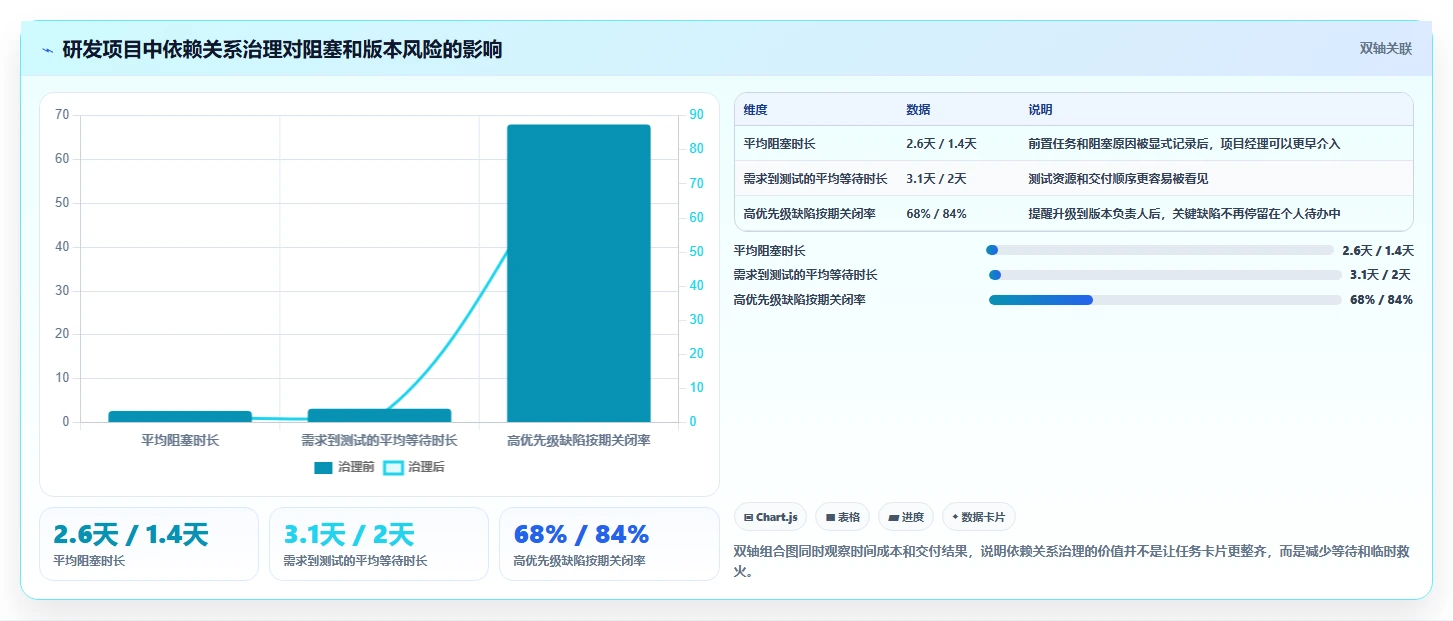The width and height of the screenshot is (1453, 621).
Task: Click the 2.6天 / 1.4天 table data cell
Action: pyautogui.click(x=941, y=144)
